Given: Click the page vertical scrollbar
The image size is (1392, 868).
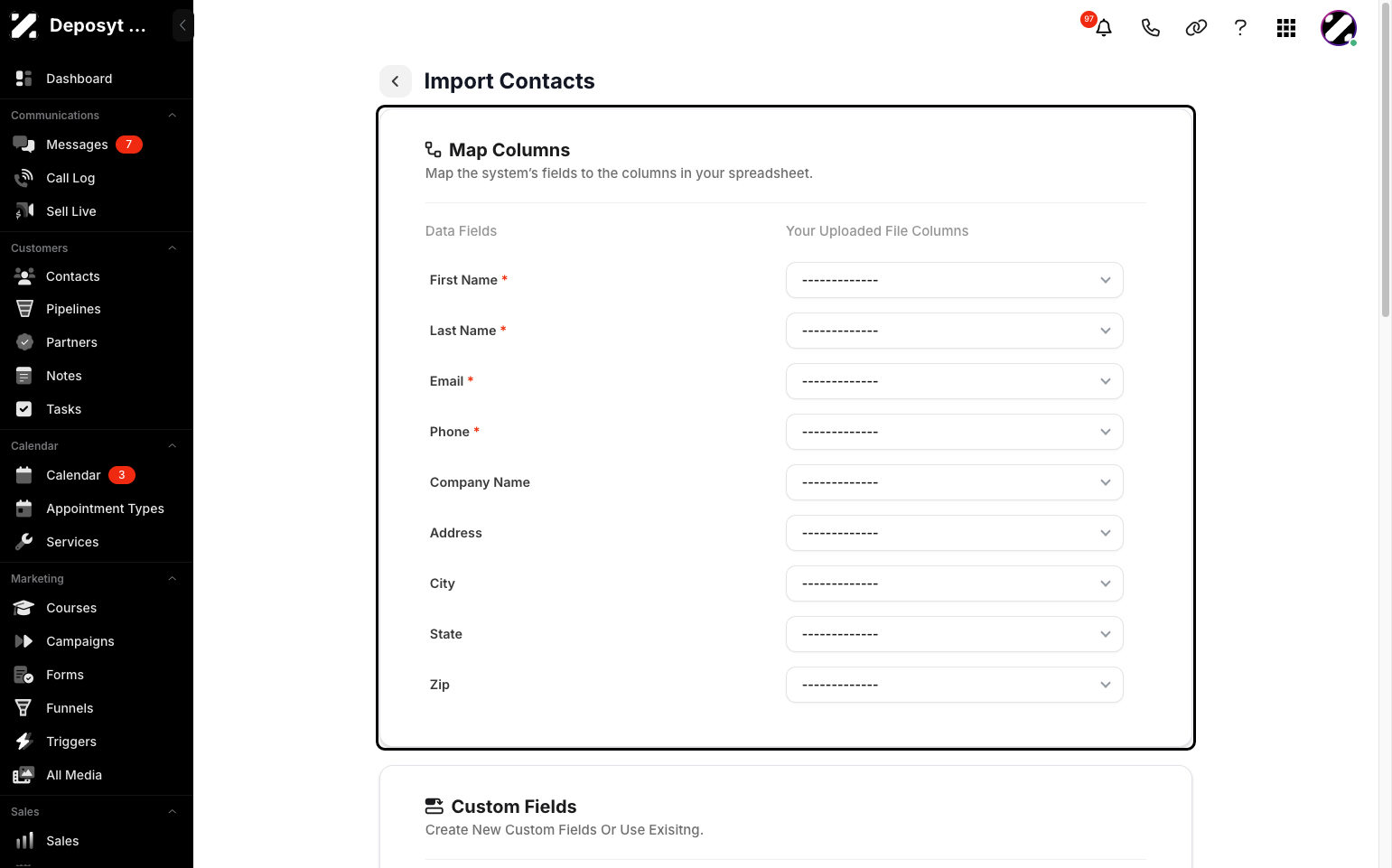Looking at the screenshot, I should pyautogui.click(x=1386, y=159).
